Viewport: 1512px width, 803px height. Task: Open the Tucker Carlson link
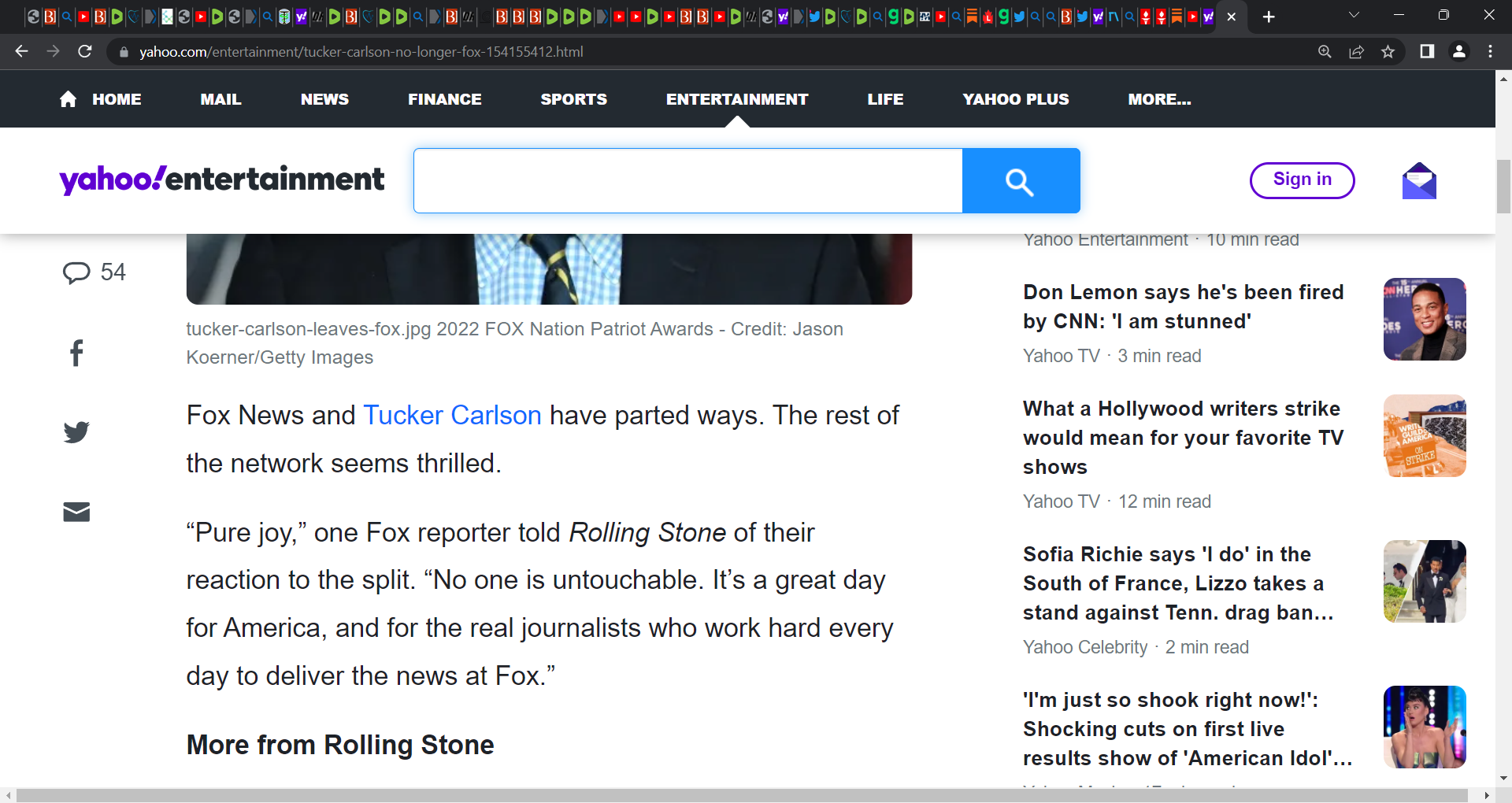(452, 415)
